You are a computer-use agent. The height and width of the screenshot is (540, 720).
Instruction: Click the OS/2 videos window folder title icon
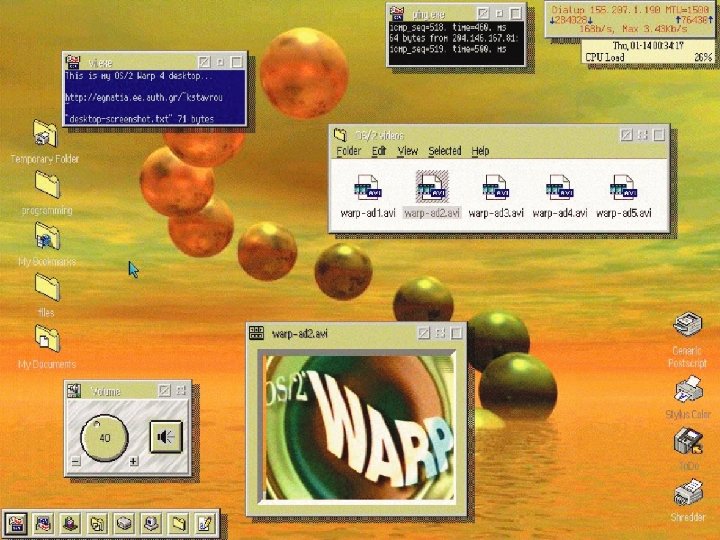point(340,135)
